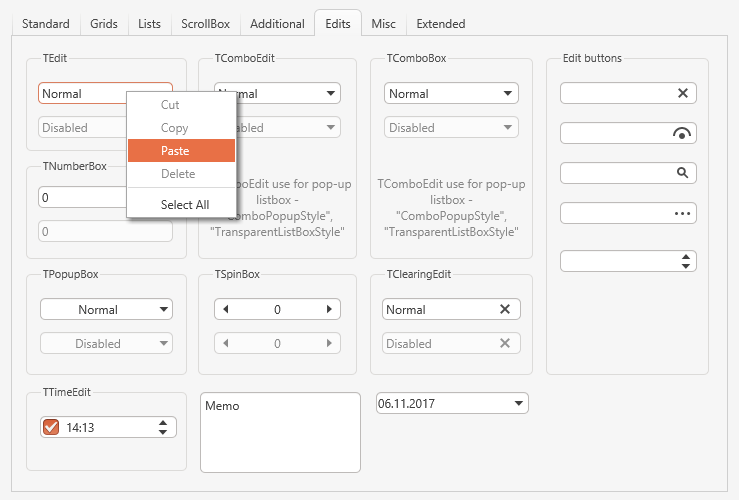
Task: Open the TComboEdit Normal dropdown arrow
Action: pyautogui.click(x=331, y=93)
